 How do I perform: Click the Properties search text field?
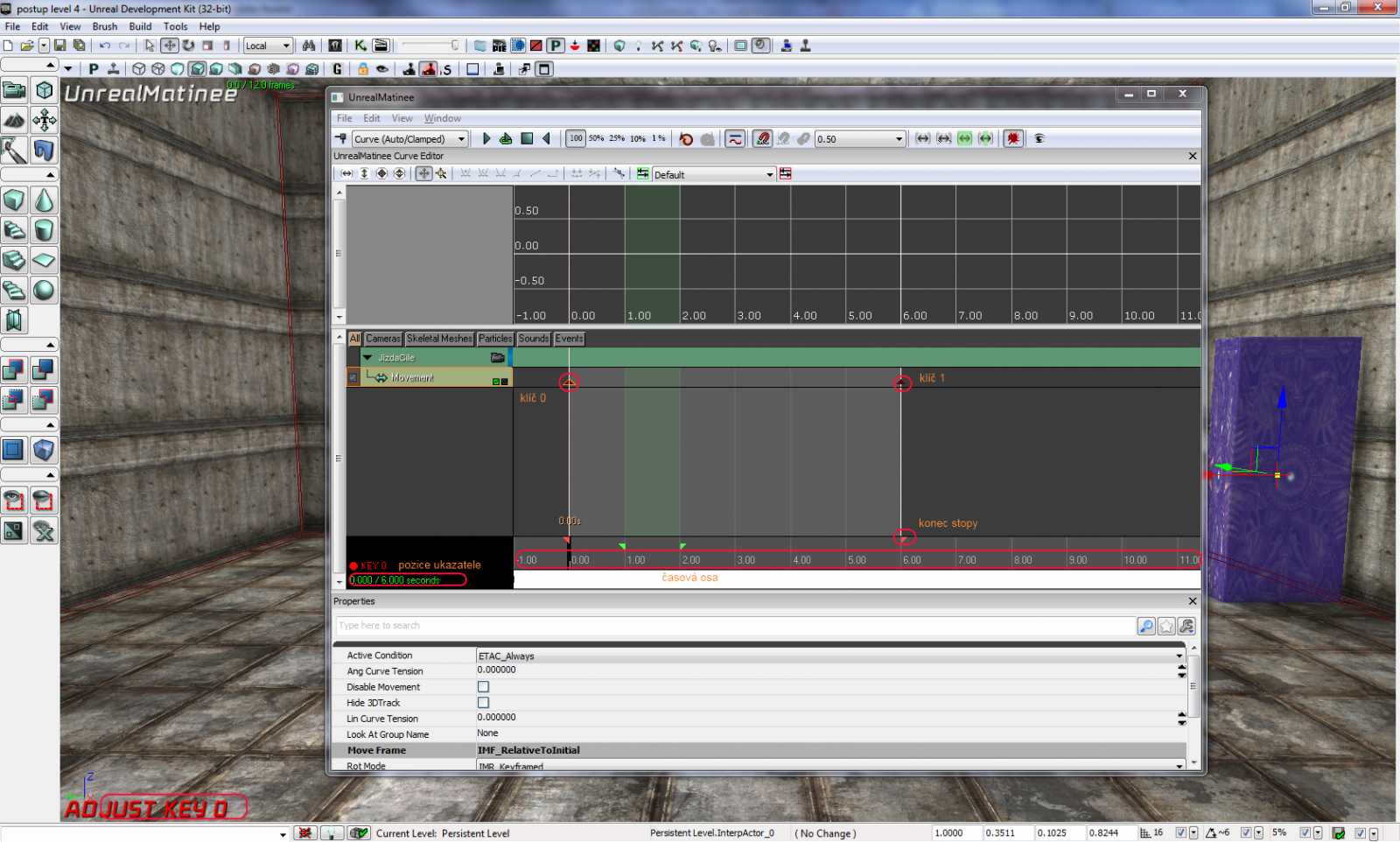[735, 626]
